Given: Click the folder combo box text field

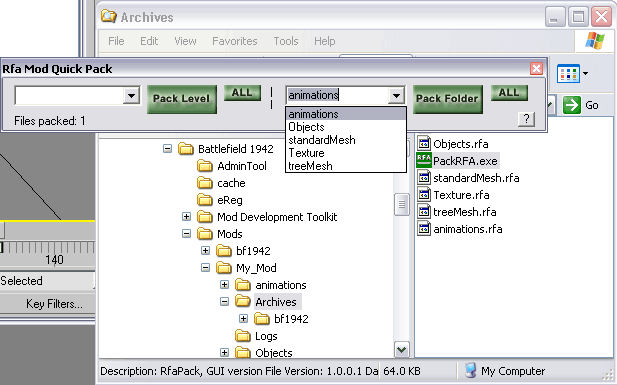Looking at the screenshot, I should (x=337, y=95).
